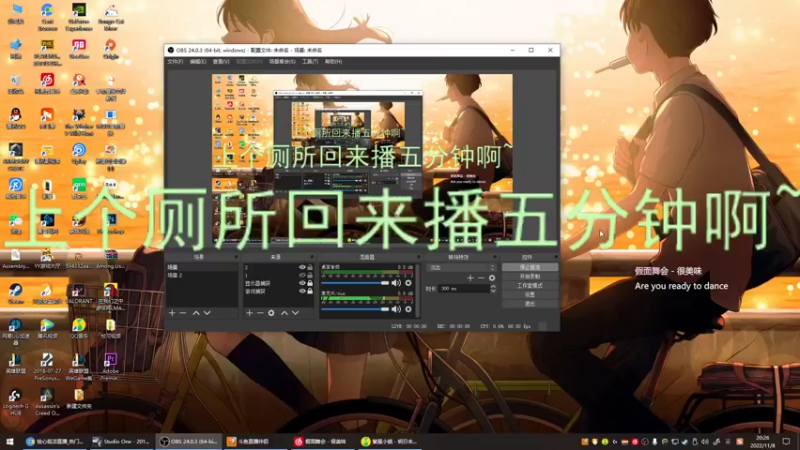Move selected source down in the list
Screen dimensions: 800x450
pyautogui.click(x=295, y=313)
